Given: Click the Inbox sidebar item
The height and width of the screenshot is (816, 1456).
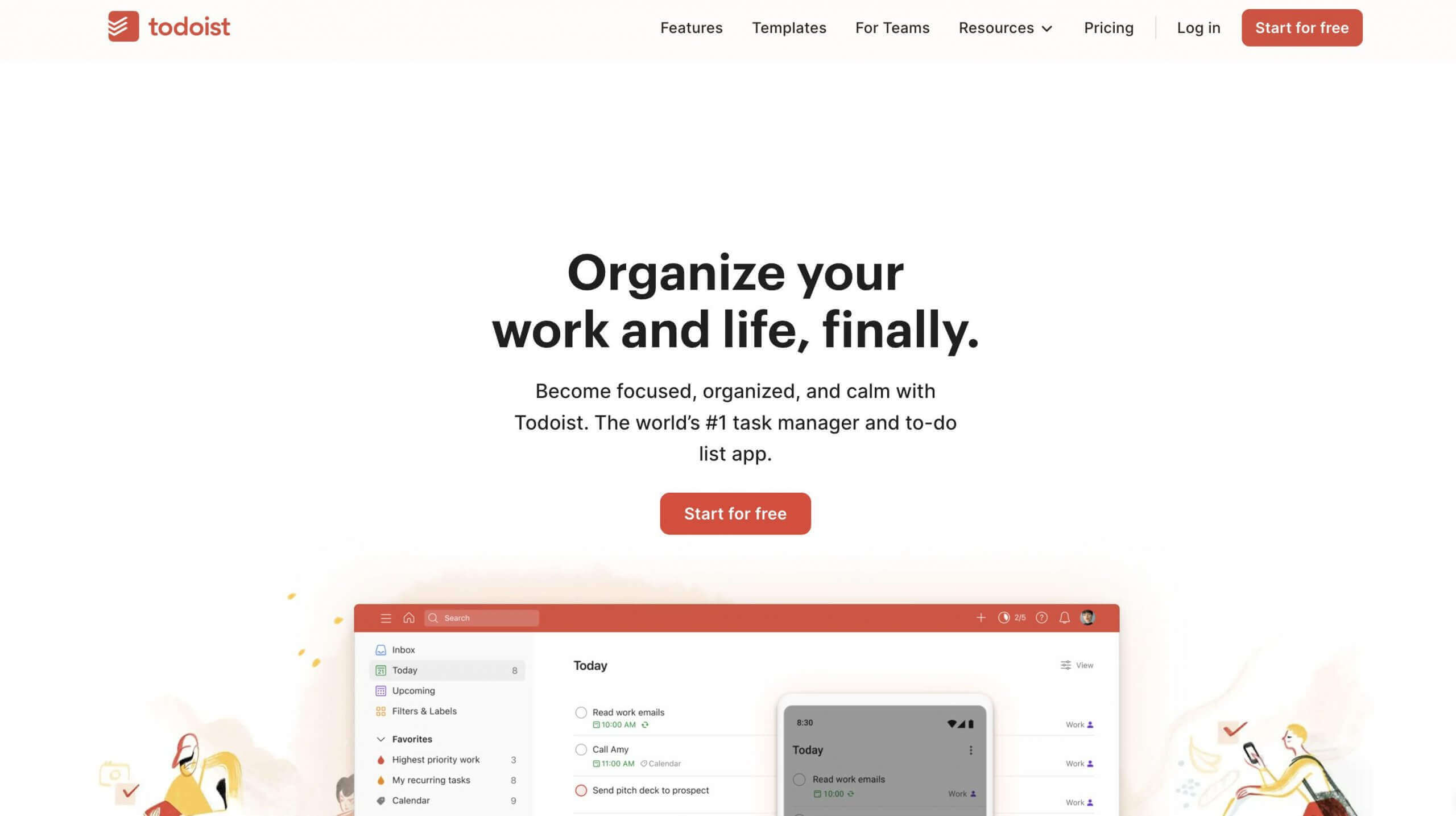Looking at the screenshot, I should pos(403,649).
